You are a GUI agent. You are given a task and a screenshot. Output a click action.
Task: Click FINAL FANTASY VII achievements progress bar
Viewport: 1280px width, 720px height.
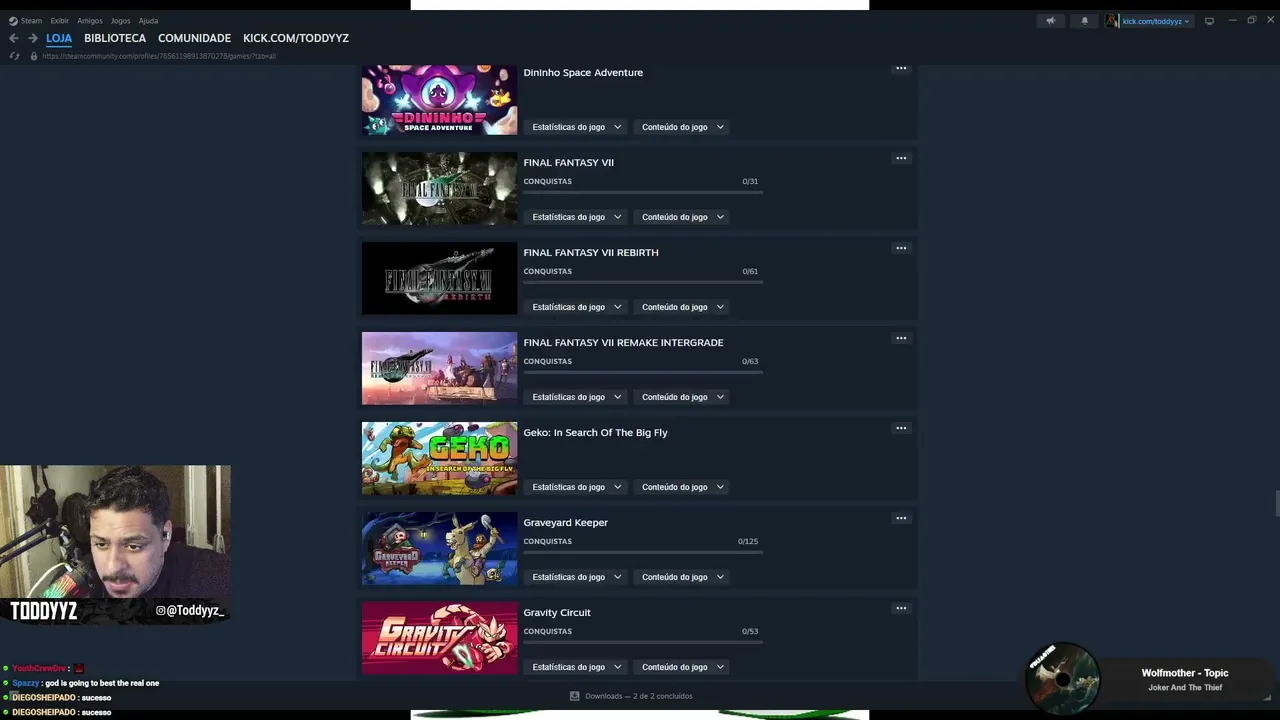coord(643,192)
